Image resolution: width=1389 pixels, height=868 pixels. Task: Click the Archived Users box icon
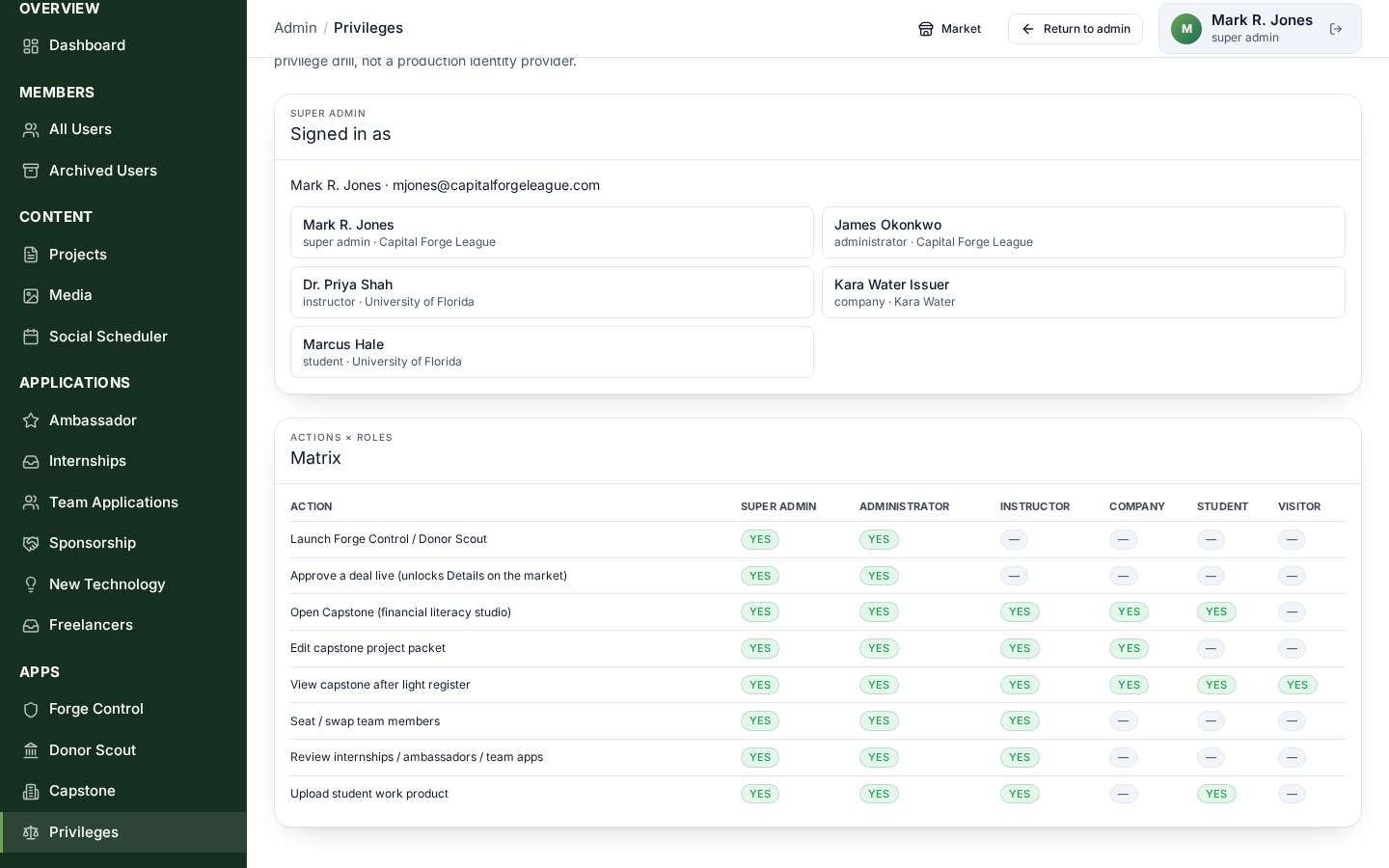(x=31, y=171)
